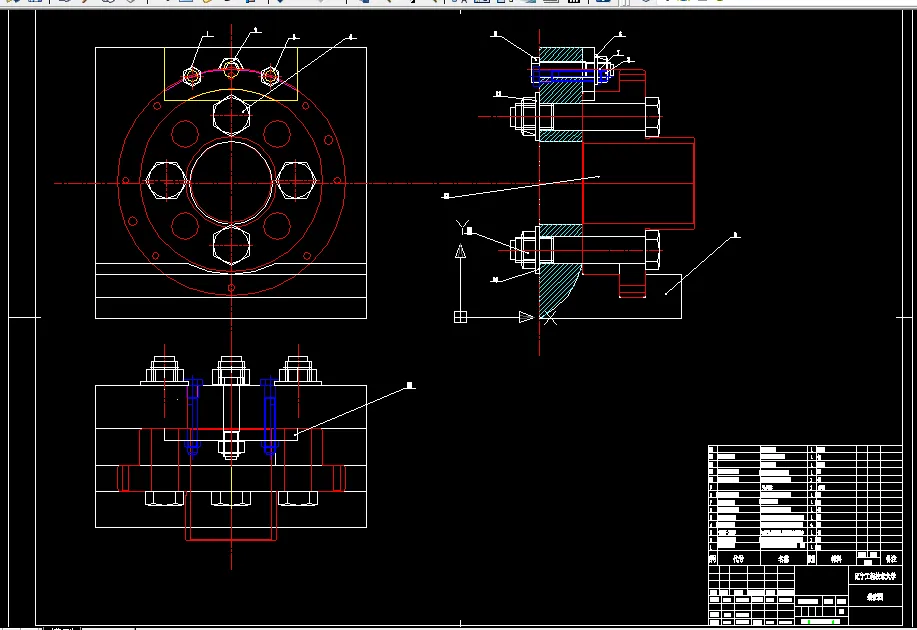Select the upper bolt hex head in section view
Image resolution: width=917 pixels, height=630 pixels.
652,117
